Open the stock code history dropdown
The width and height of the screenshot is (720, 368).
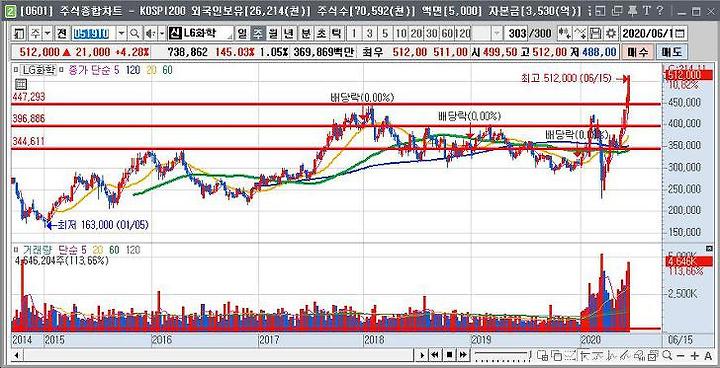121,34
